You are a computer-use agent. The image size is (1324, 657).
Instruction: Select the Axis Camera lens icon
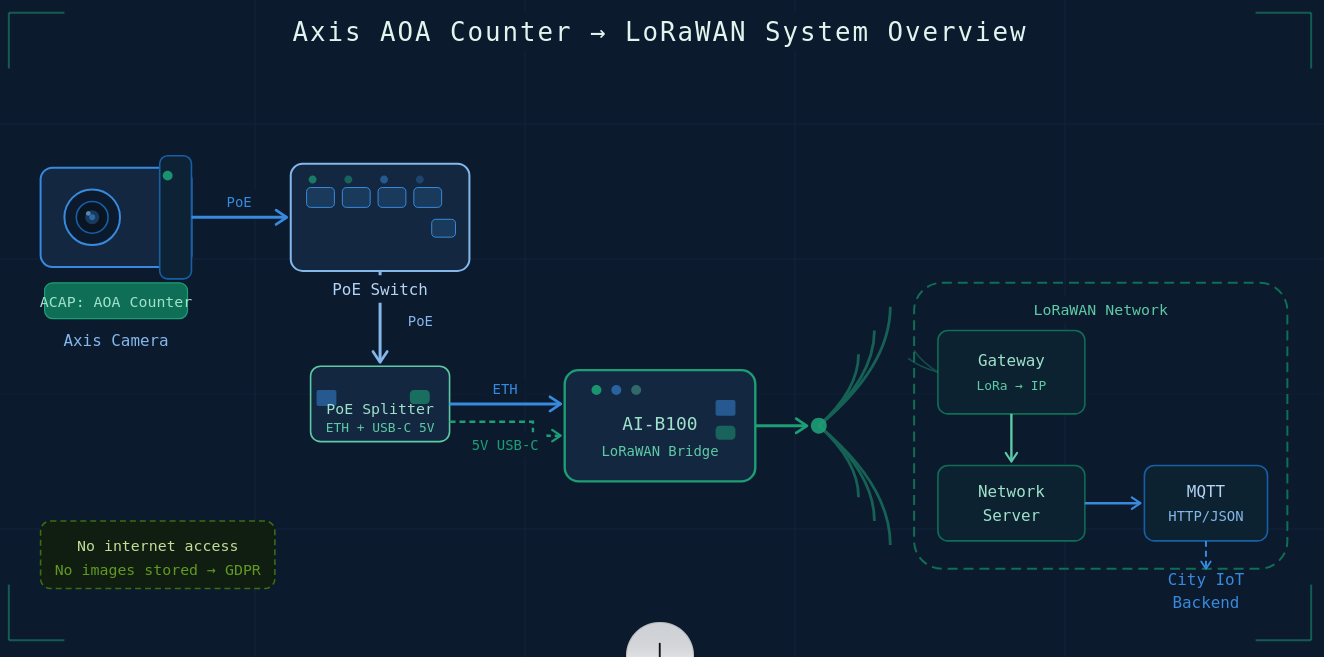pos(95,217)
